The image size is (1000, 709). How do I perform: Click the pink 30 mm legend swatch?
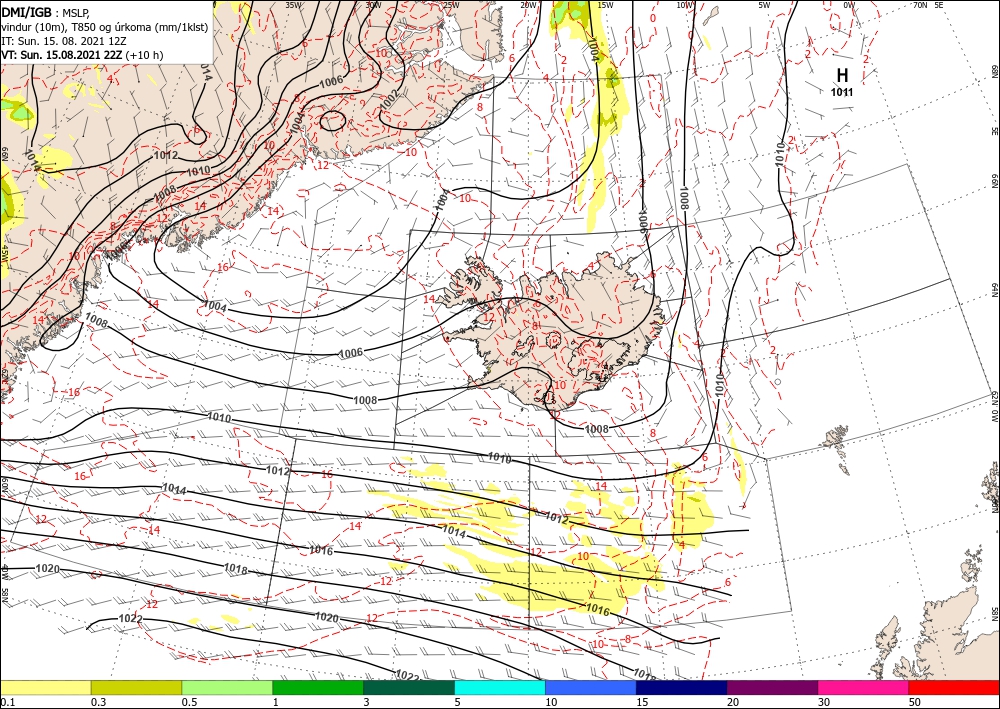pyautogui.click(x=864, y=687)
